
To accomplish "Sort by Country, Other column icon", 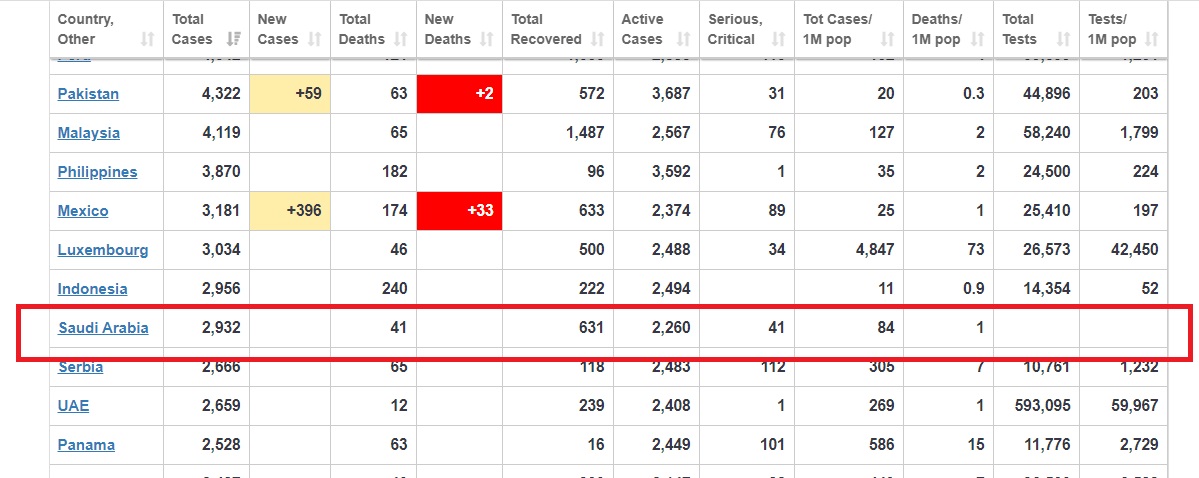I will pos(149,39).
